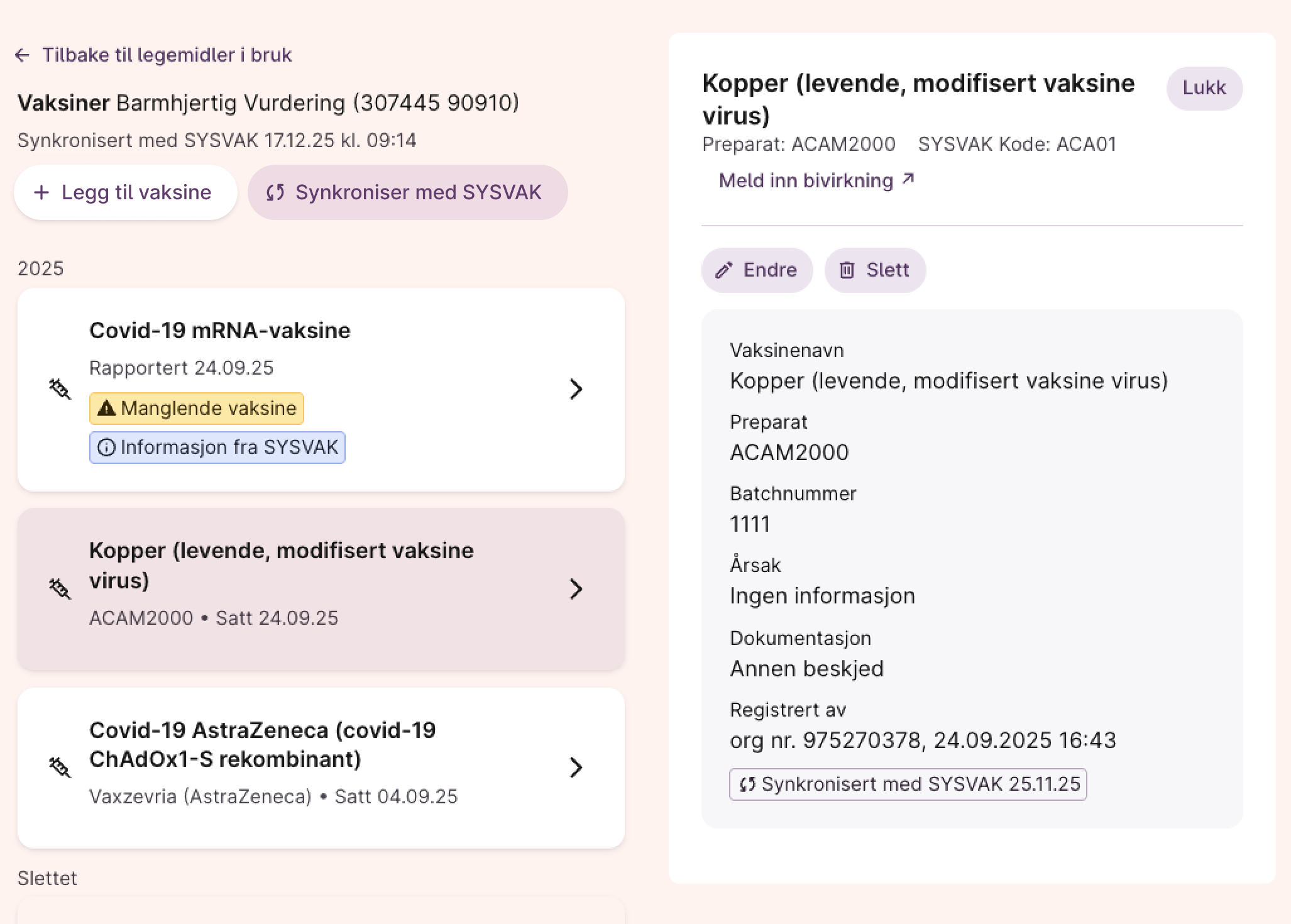This screenshot has height=924, width=1291.
Task: Click the trash icon in Slett button
Action: pos(847,270)
